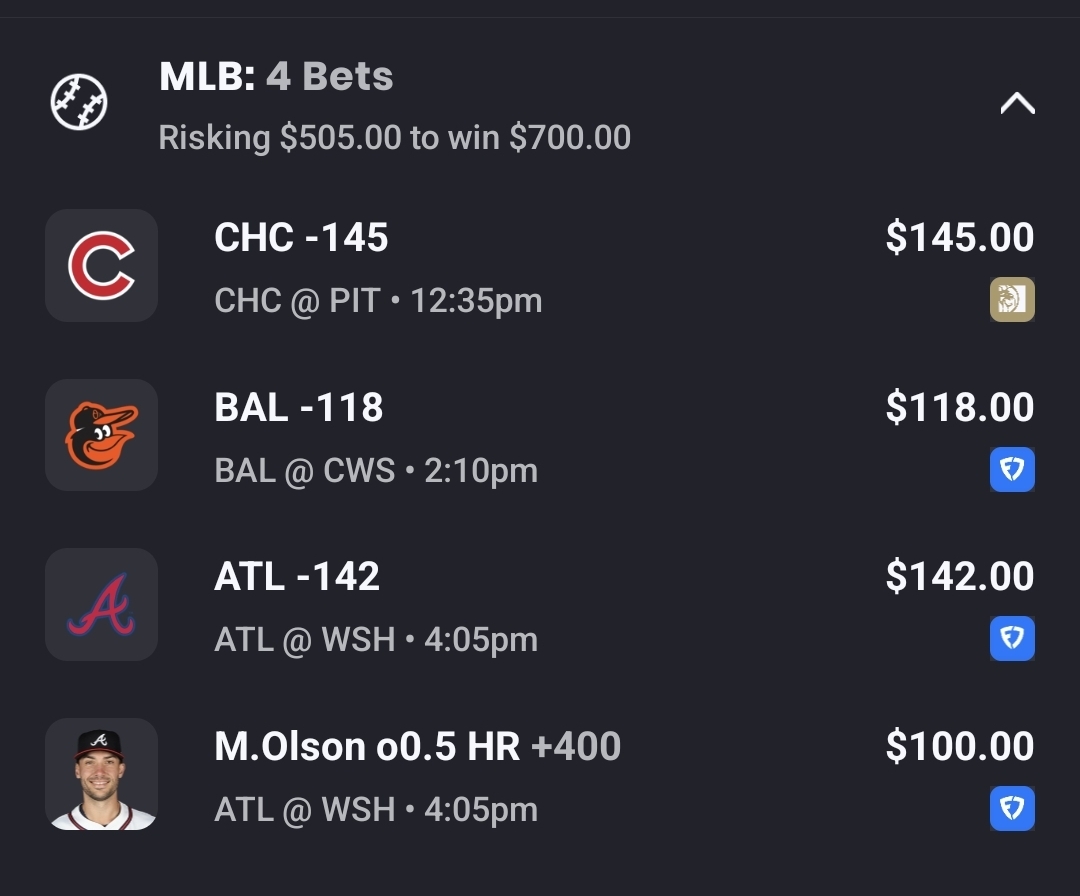This screenshot has height=896, width=1080.
Task: Click the gold sportsbook icon for CHC bet
Action: tap(1012, 300)
